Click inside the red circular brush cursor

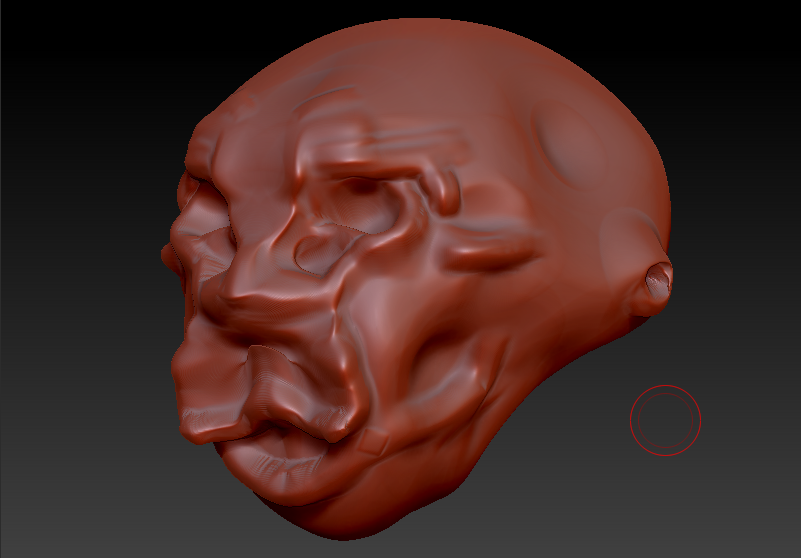665,420
